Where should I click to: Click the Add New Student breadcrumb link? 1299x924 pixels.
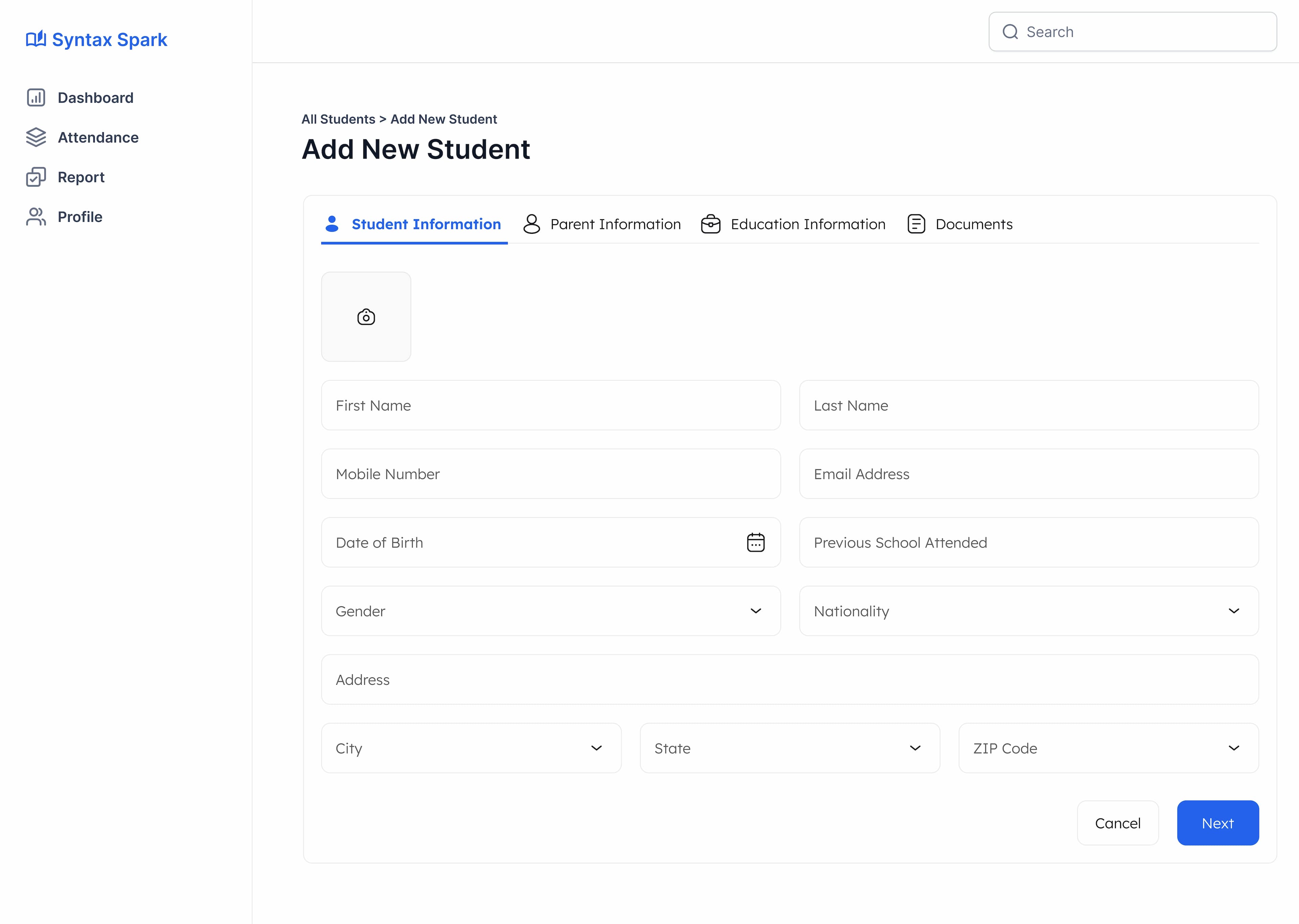(x=443, y=119)
